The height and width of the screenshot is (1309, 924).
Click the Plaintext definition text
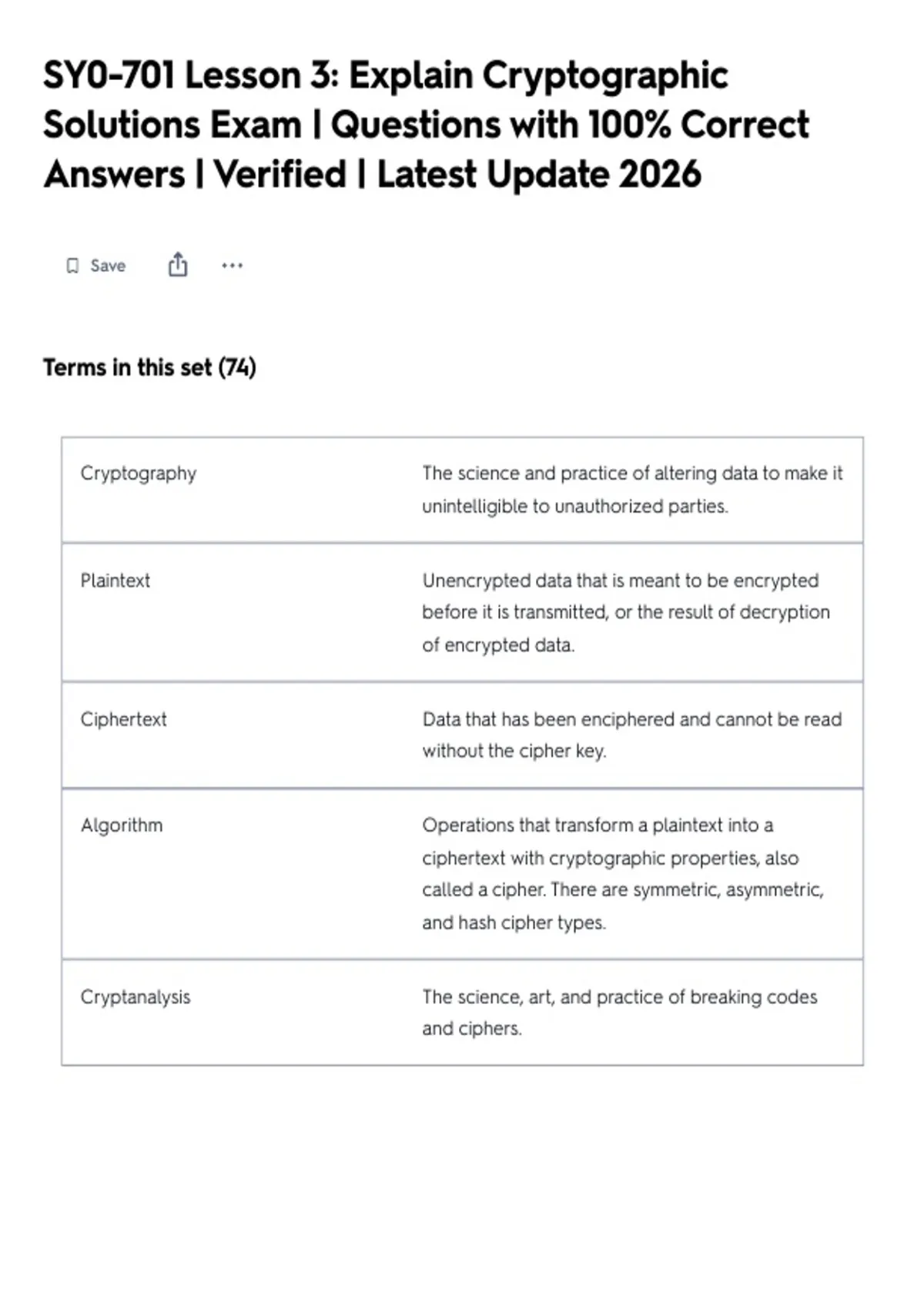click(626, 612)
